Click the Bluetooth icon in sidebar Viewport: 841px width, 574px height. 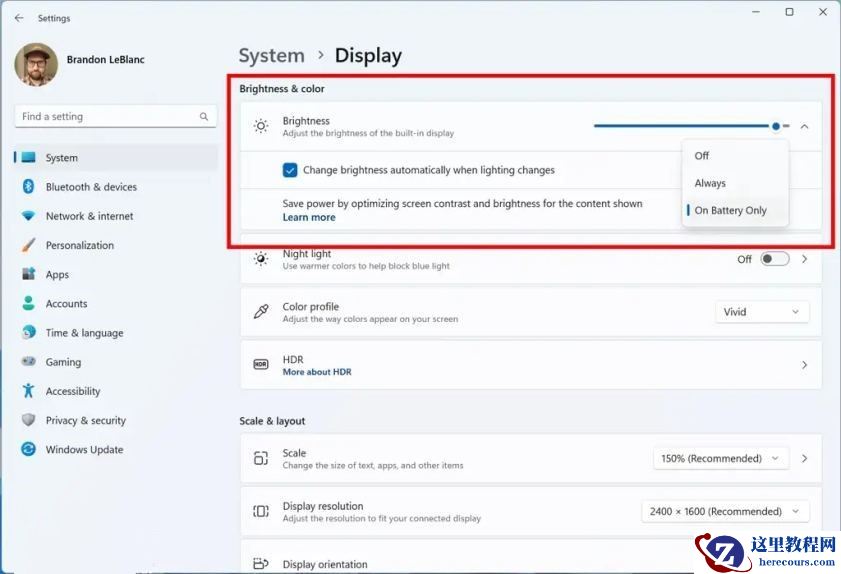pyautogui.click(x=28, y=187)
